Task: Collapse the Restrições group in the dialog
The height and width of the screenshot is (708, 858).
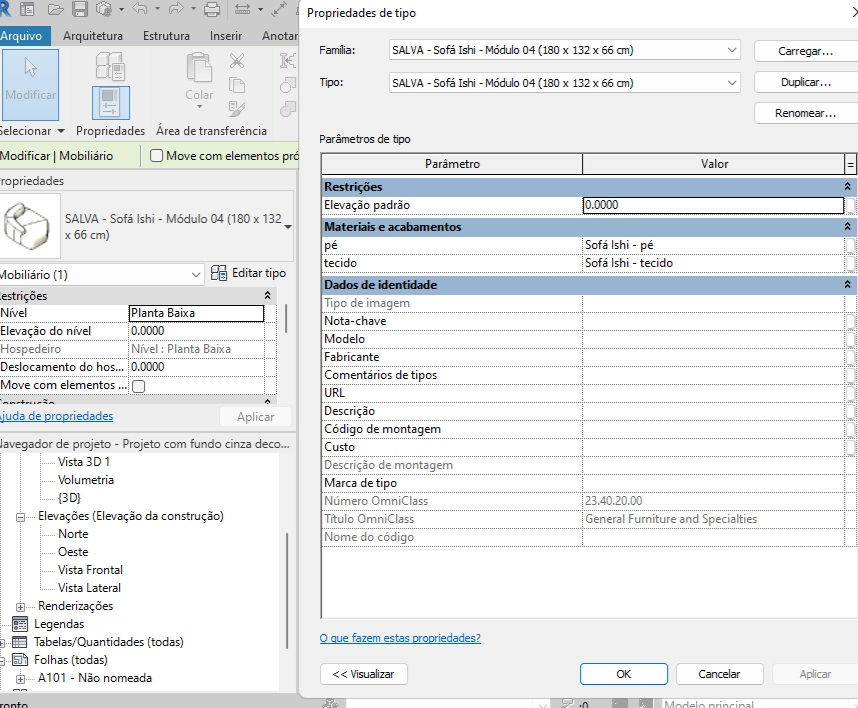Action: [847, 187]
